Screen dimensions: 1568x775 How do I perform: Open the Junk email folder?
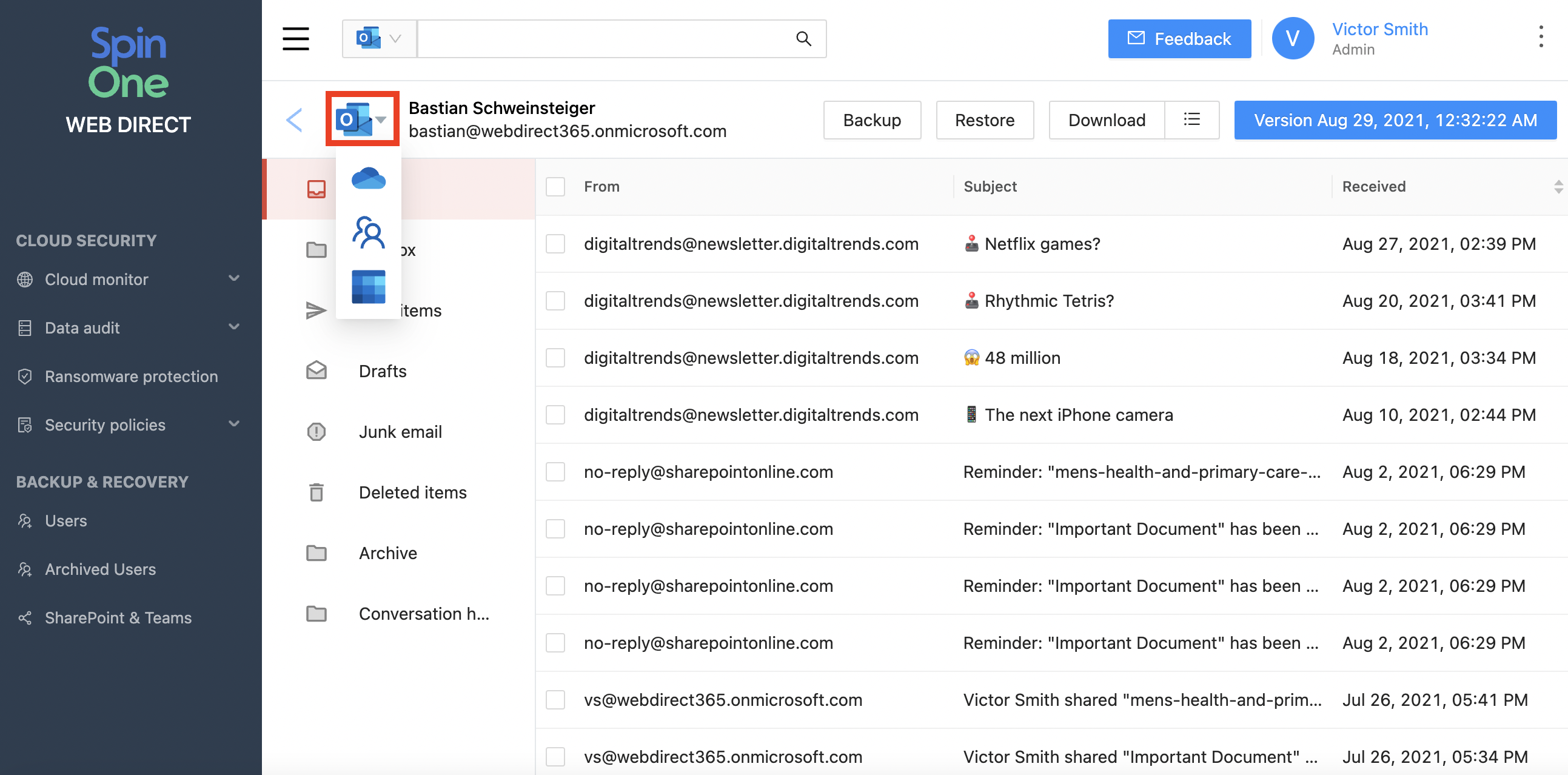pyautogui.click(x=400, y=432)
